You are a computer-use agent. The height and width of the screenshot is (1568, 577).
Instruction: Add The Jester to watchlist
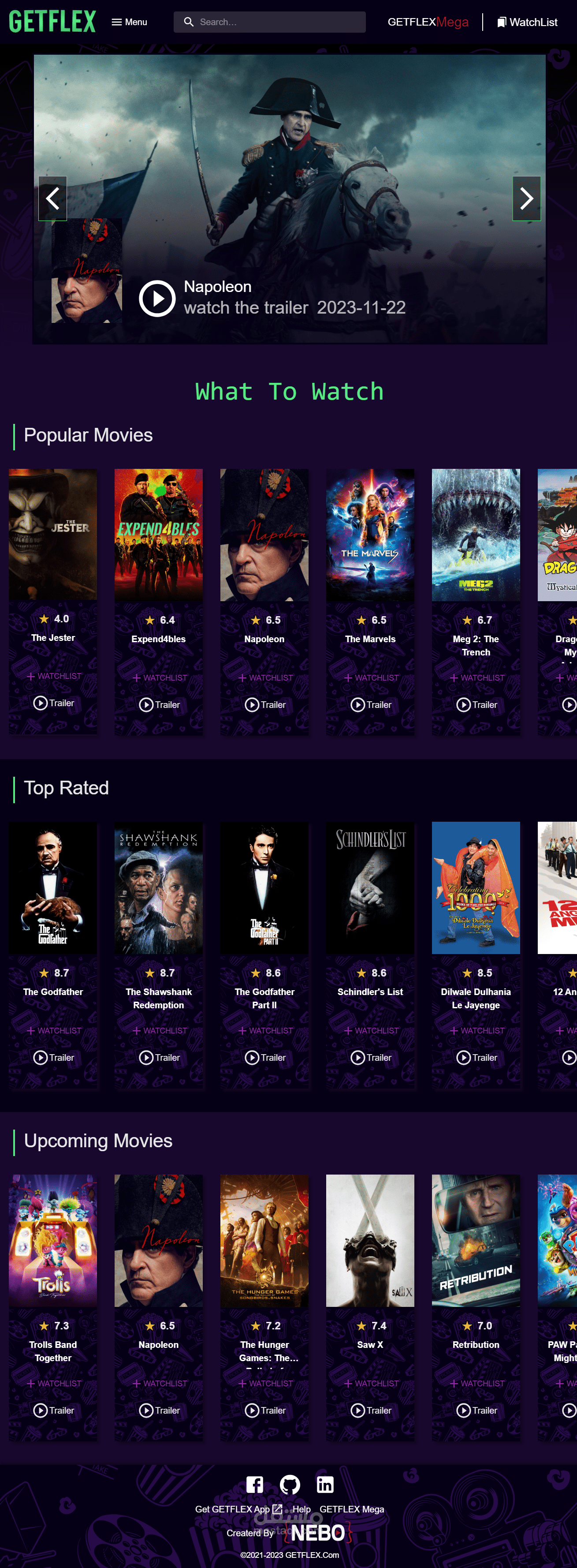(x=53, y=676)
